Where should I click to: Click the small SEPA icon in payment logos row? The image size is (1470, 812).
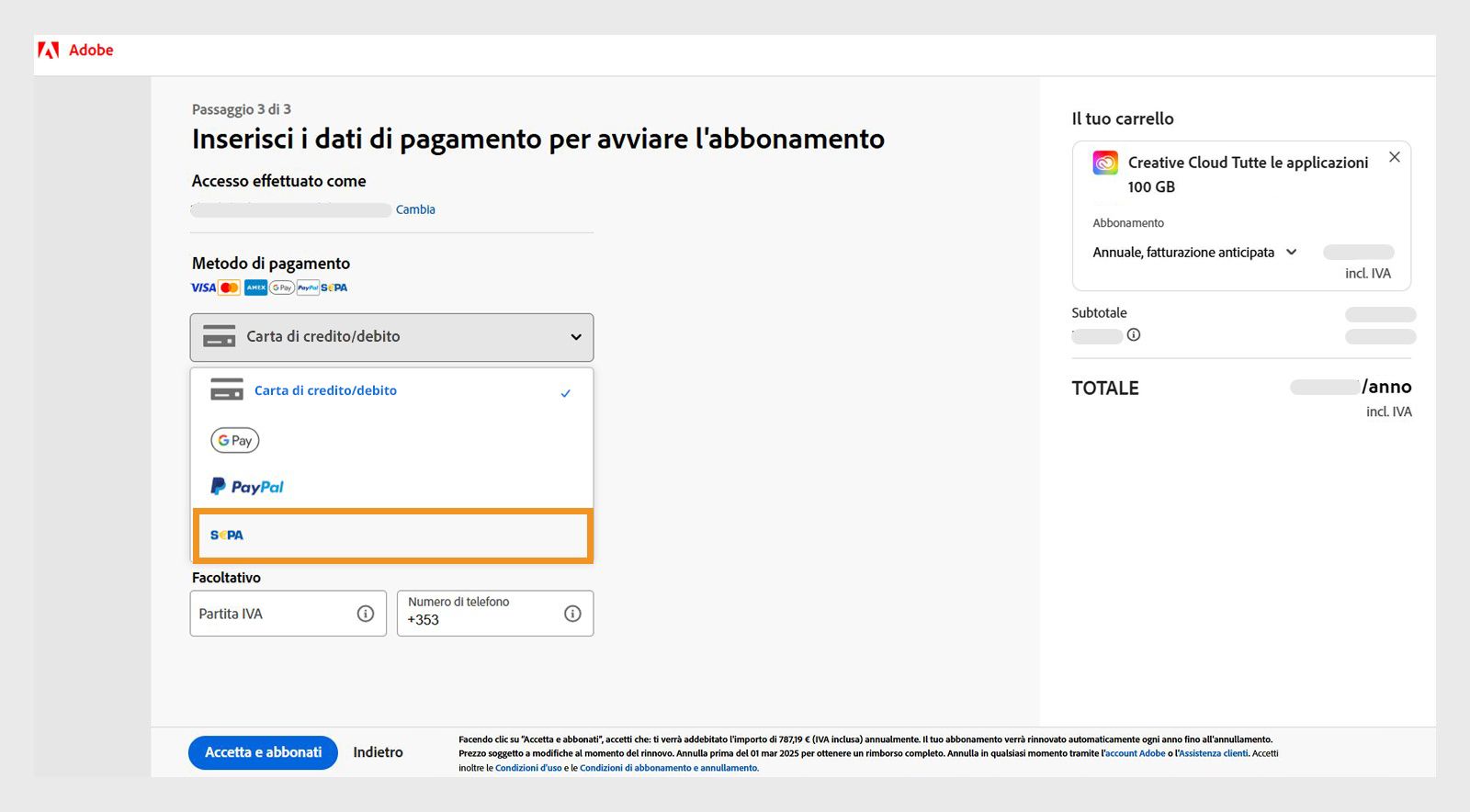coord(334,288)
